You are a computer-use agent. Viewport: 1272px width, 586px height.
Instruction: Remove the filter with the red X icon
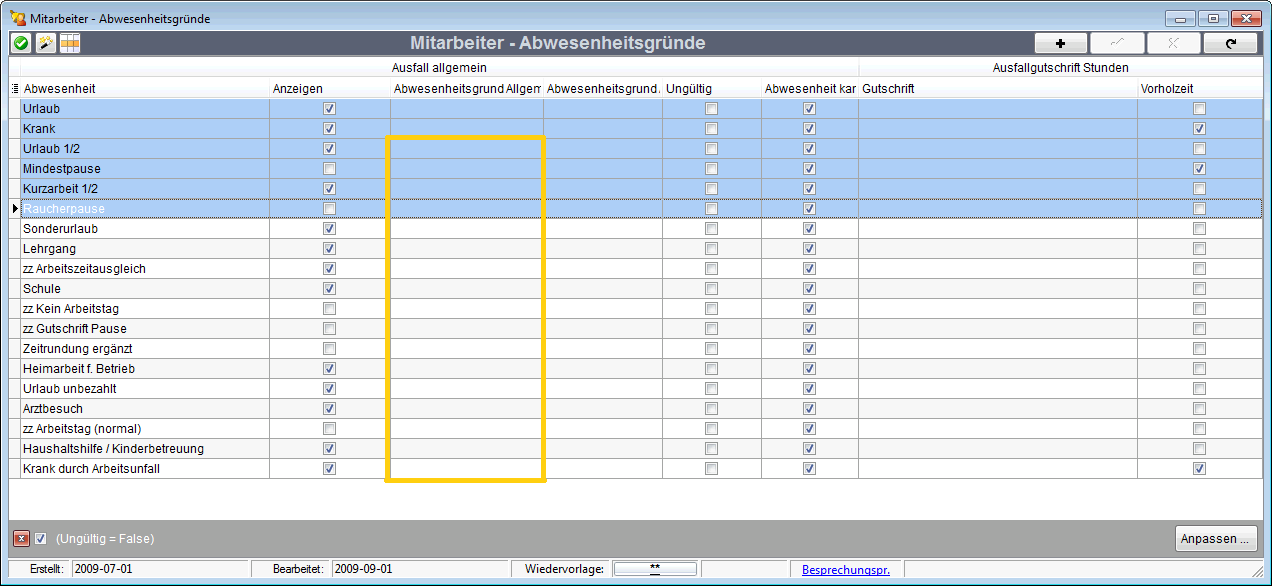(21, 538)
